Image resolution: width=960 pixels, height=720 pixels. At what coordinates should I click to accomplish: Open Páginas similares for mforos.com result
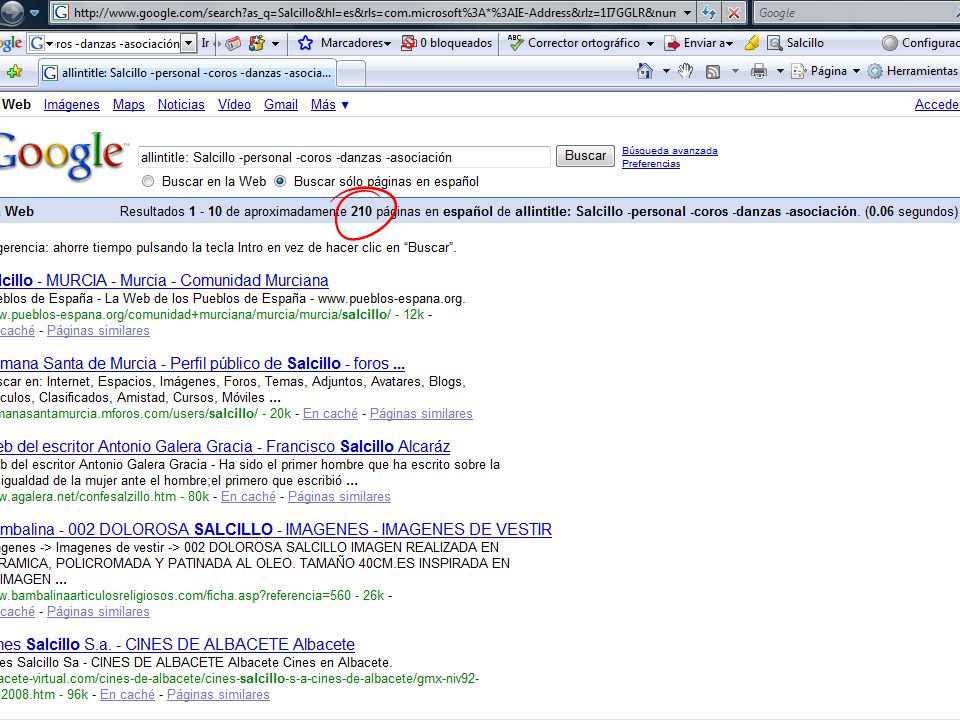421,414
